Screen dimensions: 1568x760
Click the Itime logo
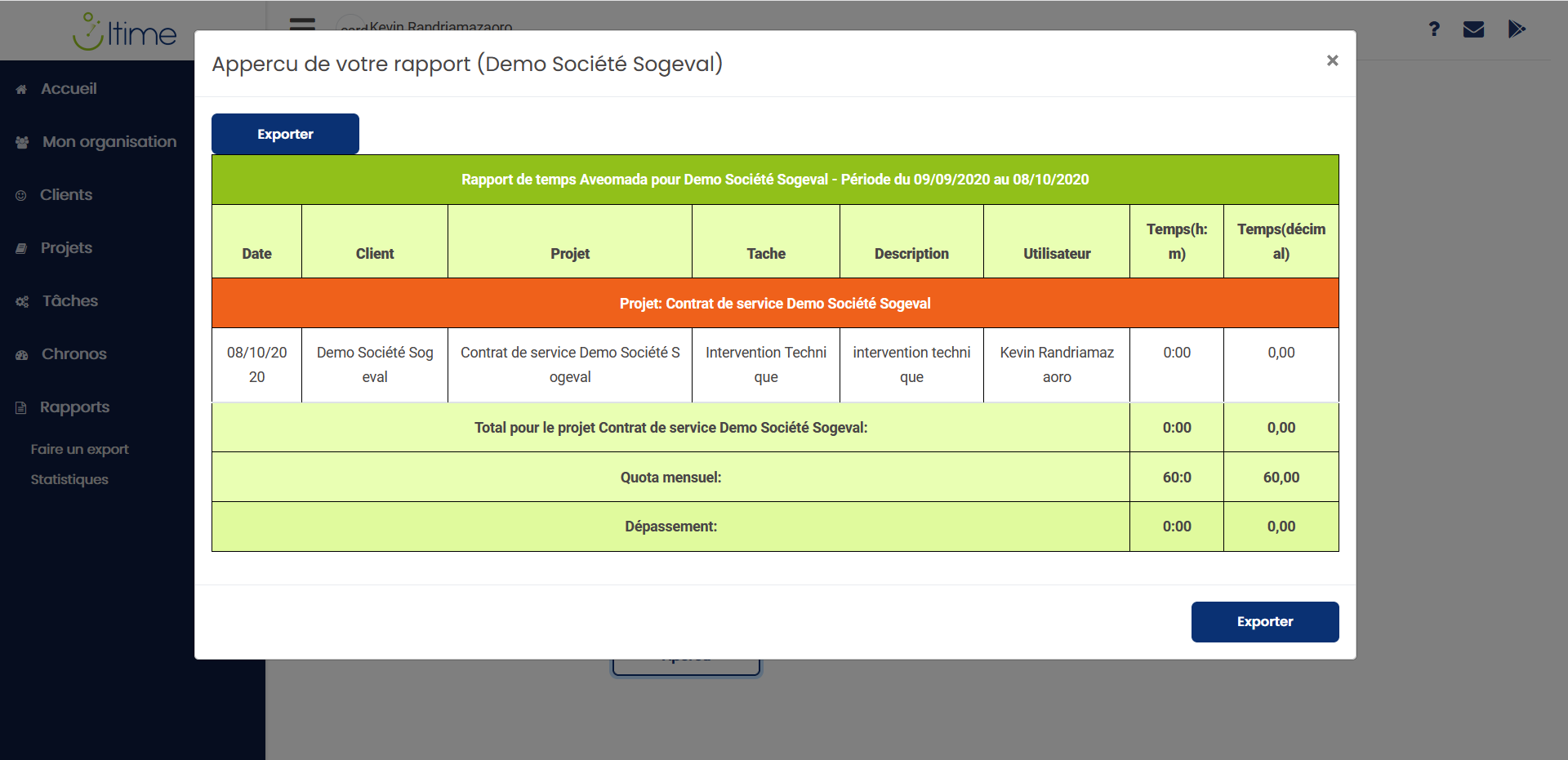[124, 32]
